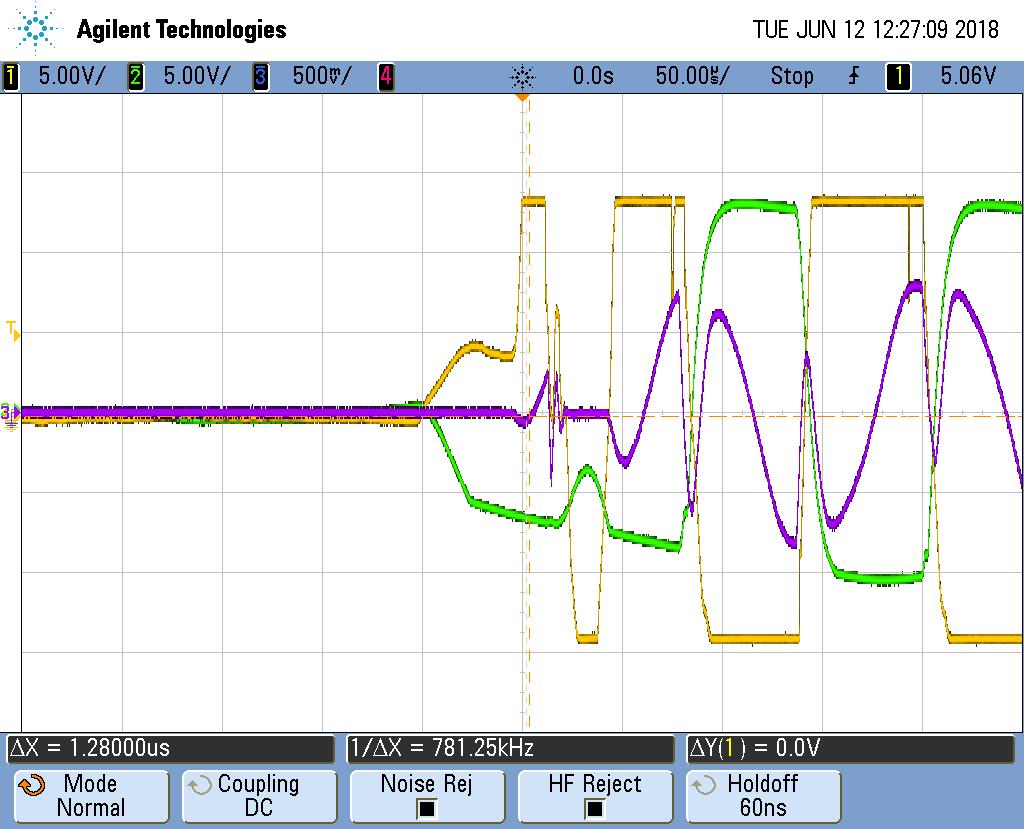The height and width of the screenshot is (829, 1024).
Task: Select the green channel 2 indicator
Action: (135, 76)
